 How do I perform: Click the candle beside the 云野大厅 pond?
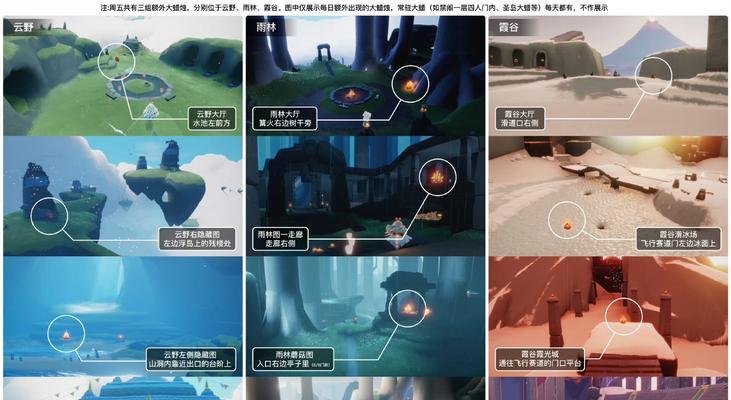[116, 60]
